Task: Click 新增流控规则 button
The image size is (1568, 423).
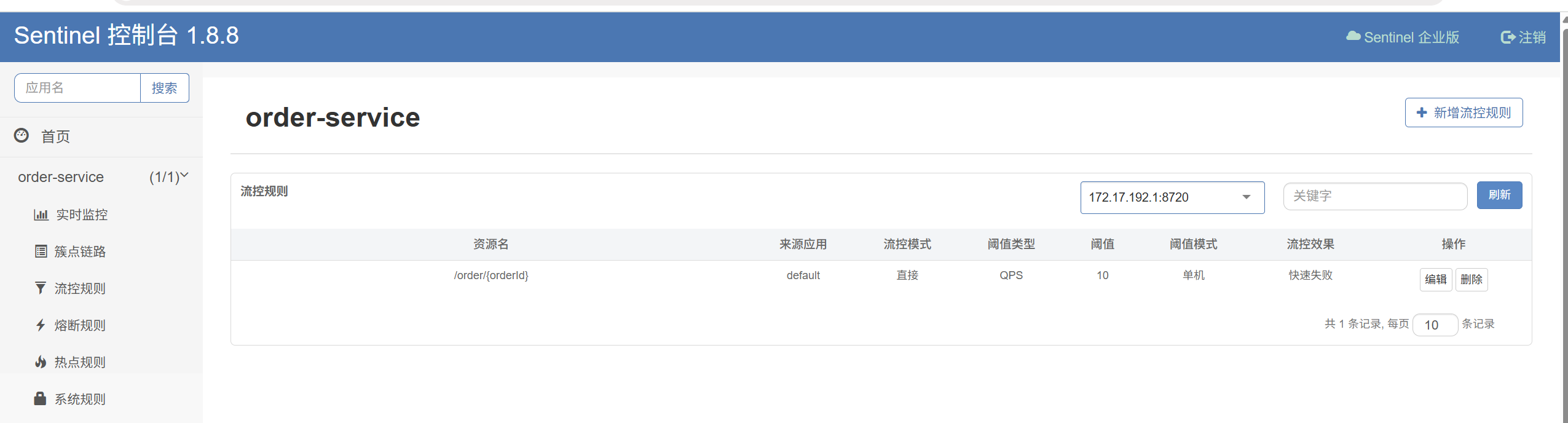Action: coord(1464,113)
